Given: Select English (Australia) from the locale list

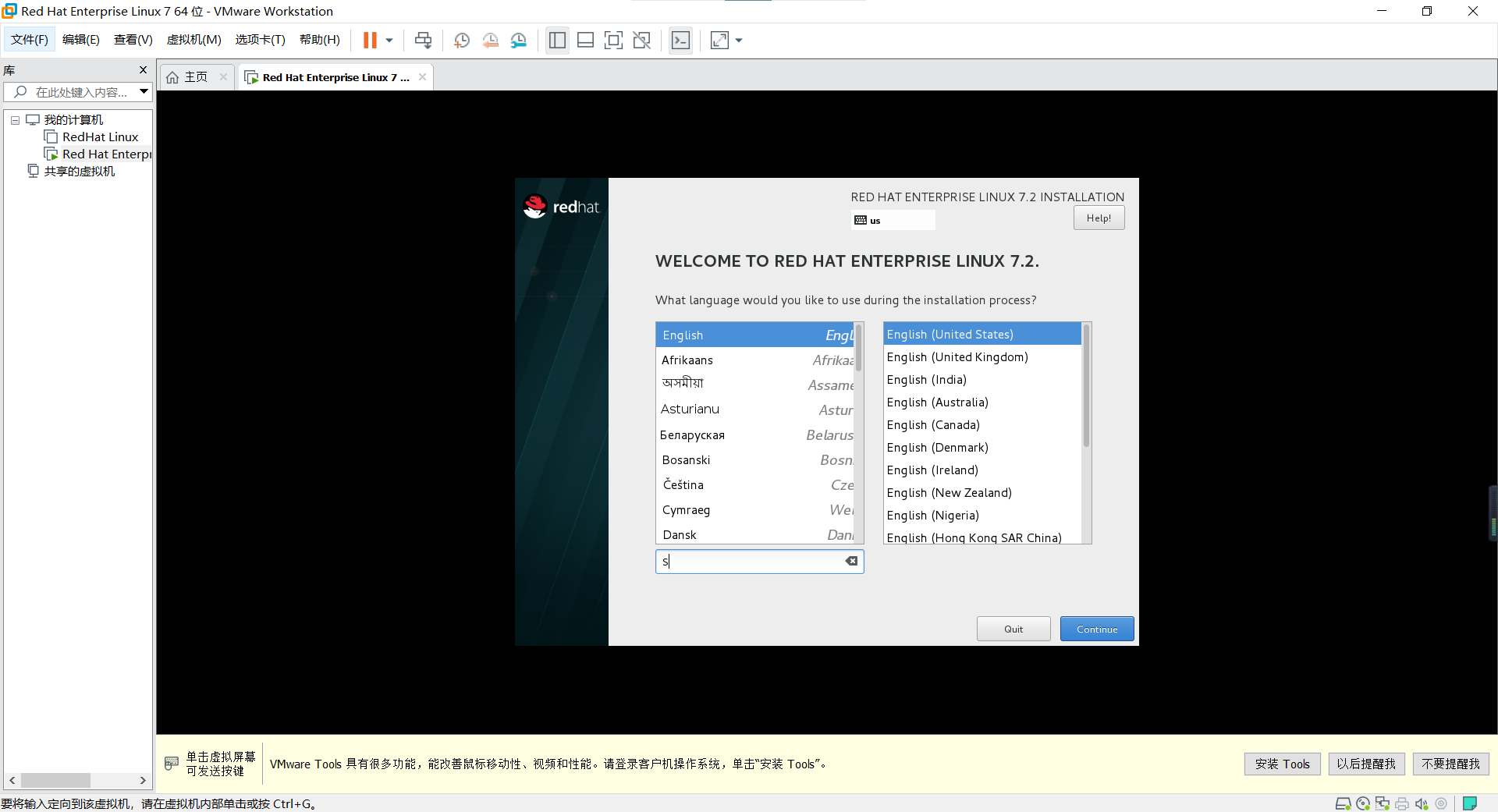Looking at the screenshot, I should [x=937, y=402].
